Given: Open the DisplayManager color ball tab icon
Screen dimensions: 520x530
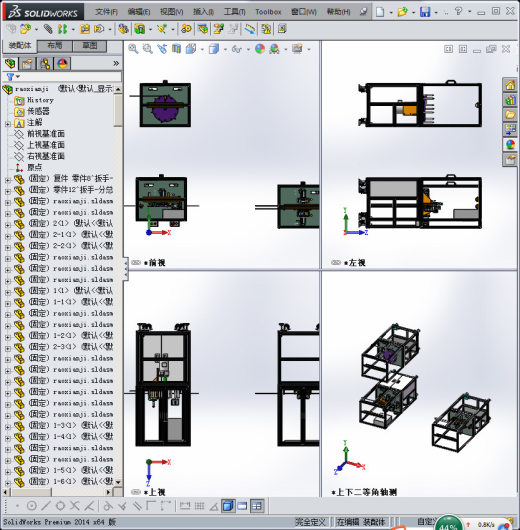Looking at the screenshot, I should (x=62, y=63).
